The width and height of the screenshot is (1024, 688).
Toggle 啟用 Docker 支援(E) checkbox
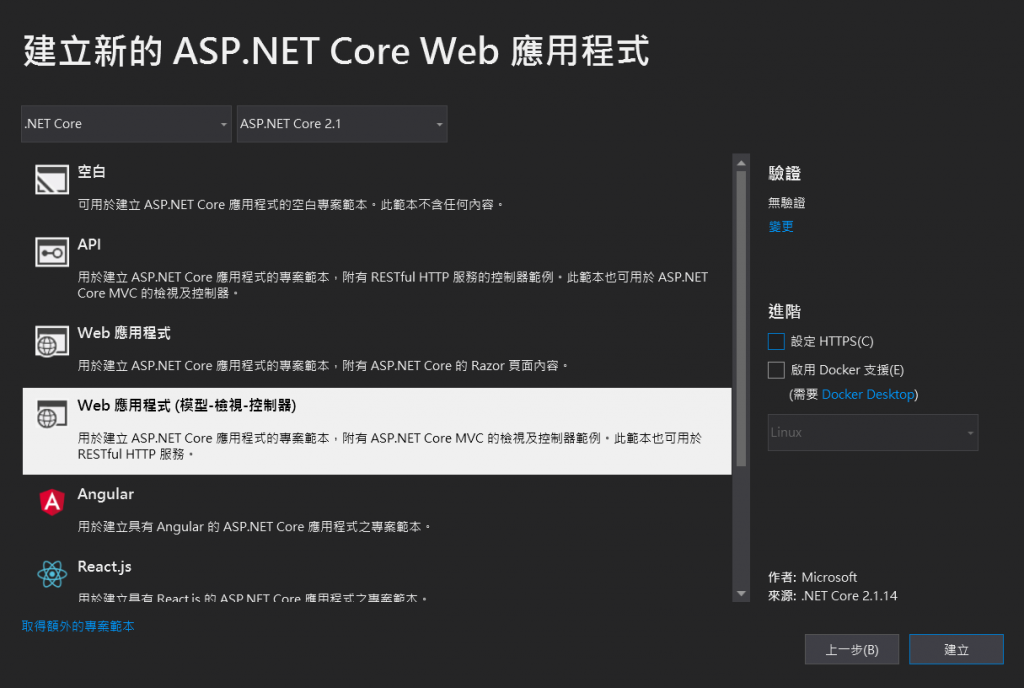tap(776, 370)
